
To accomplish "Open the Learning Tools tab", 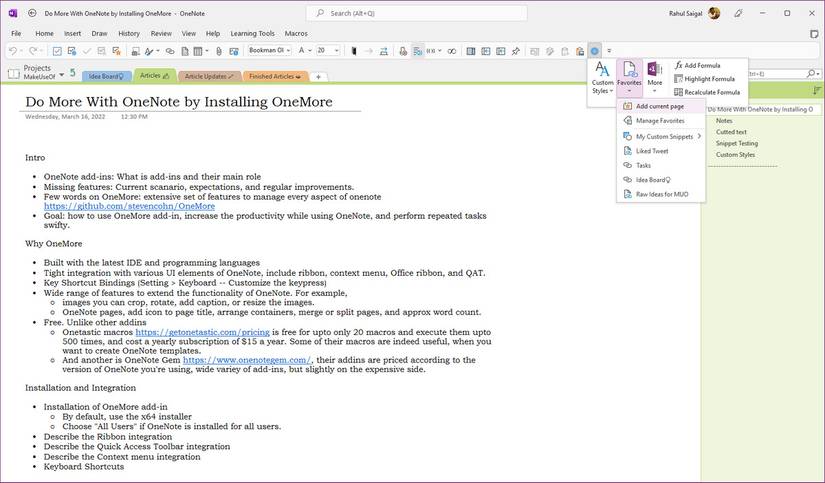I will click(x=253, y=33).
